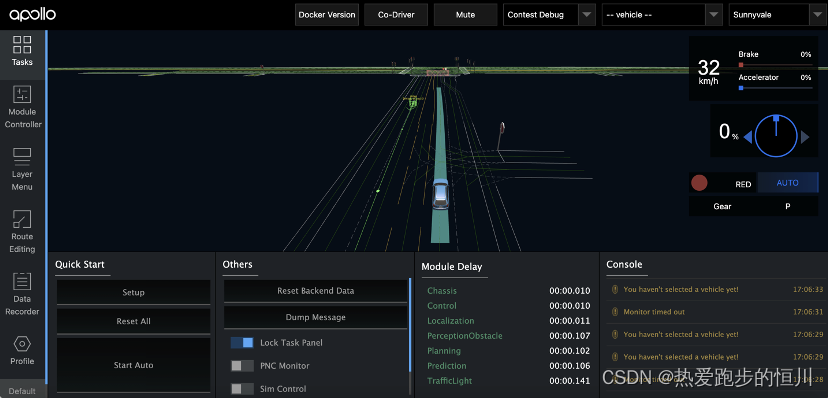Open the Route Editing sidebar icon
The image size is (828, 398).
(22, 232)
